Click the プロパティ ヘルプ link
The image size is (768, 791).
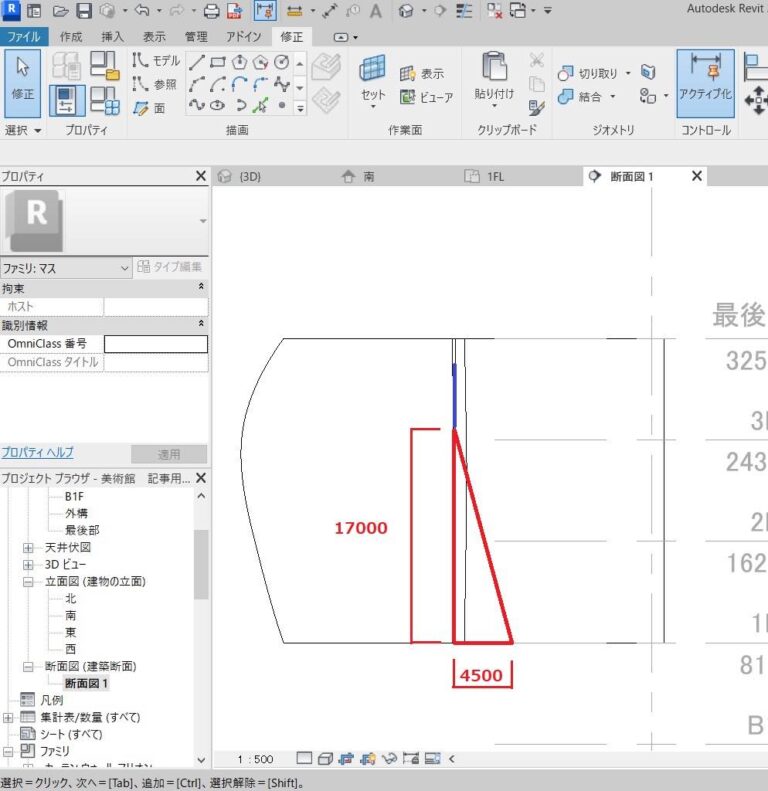click(37, 452)
